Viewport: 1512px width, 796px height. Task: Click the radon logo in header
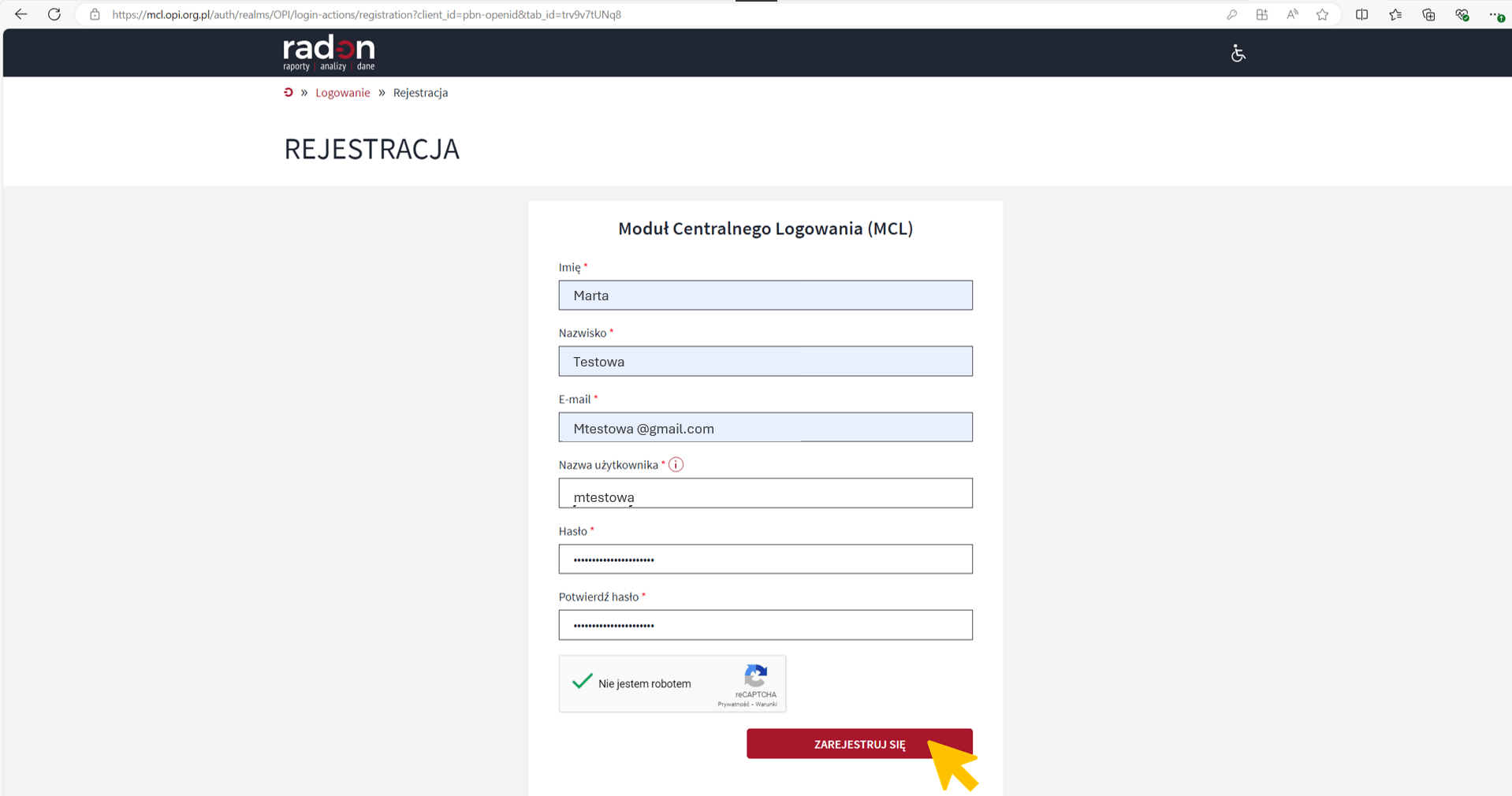pyautogui.click(x=329, y=53)
